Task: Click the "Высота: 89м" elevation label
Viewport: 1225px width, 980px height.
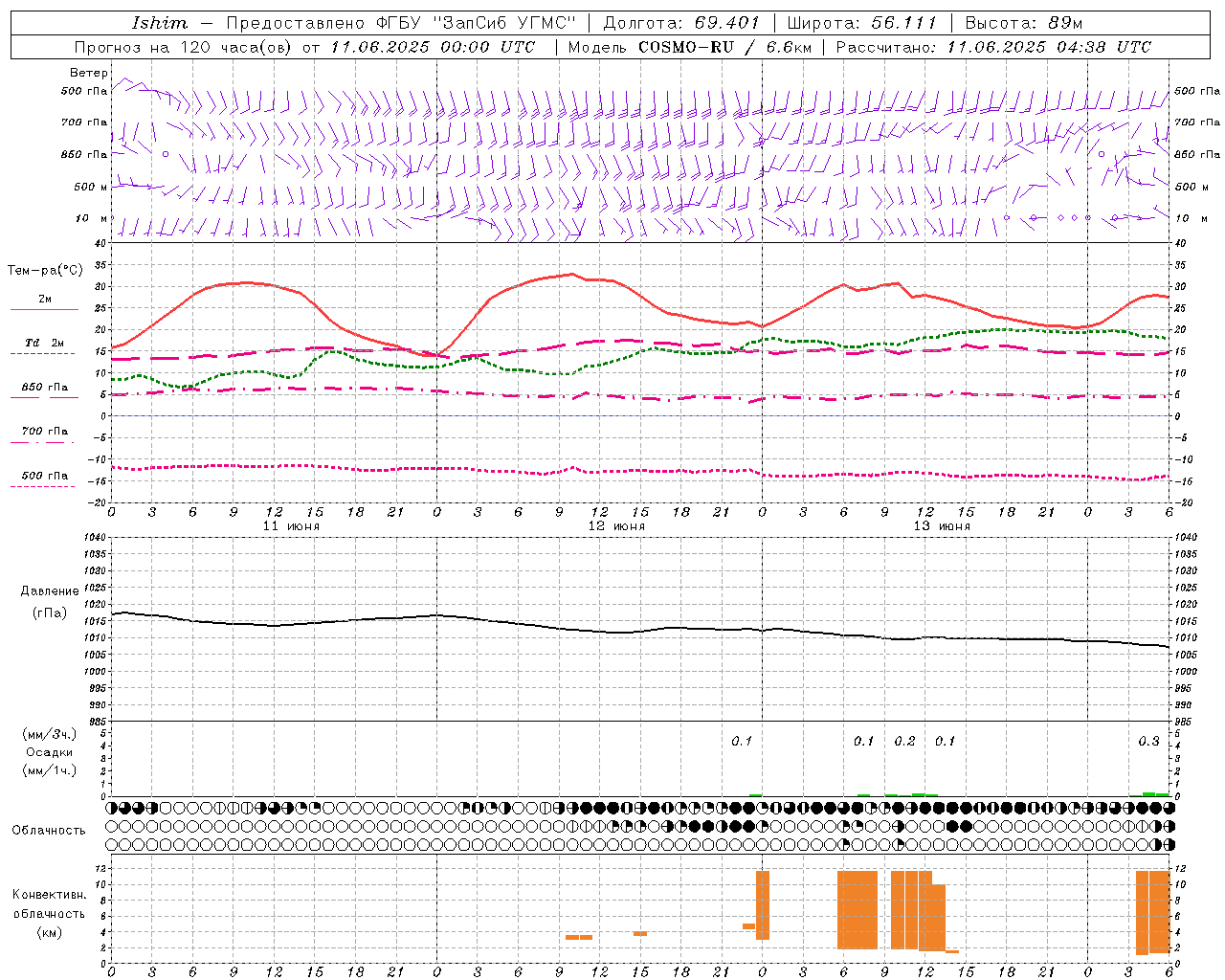Action: [1023, 23]
